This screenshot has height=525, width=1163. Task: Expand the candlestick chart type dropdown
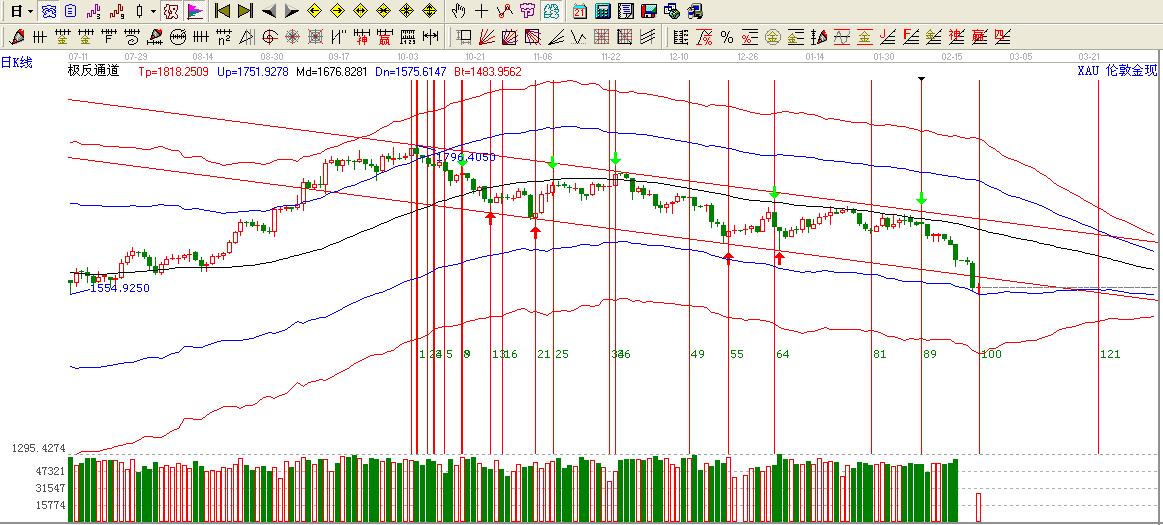click(152, 12)
